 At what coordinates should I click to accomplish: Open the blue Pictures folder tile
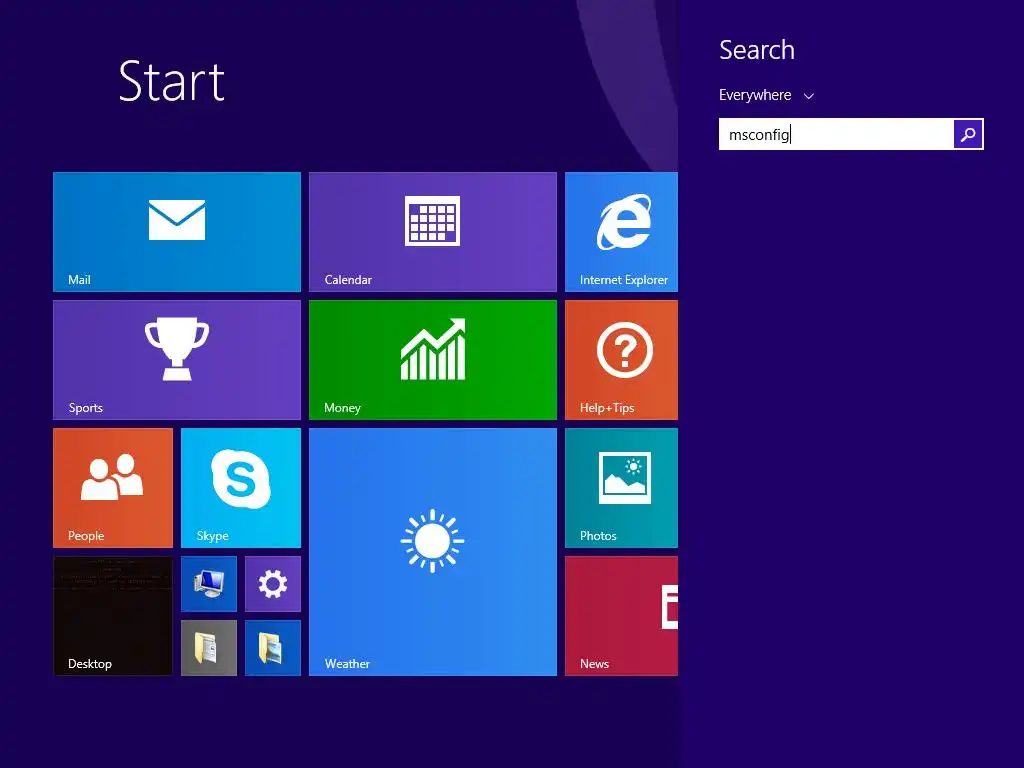[x=273, y=648]
